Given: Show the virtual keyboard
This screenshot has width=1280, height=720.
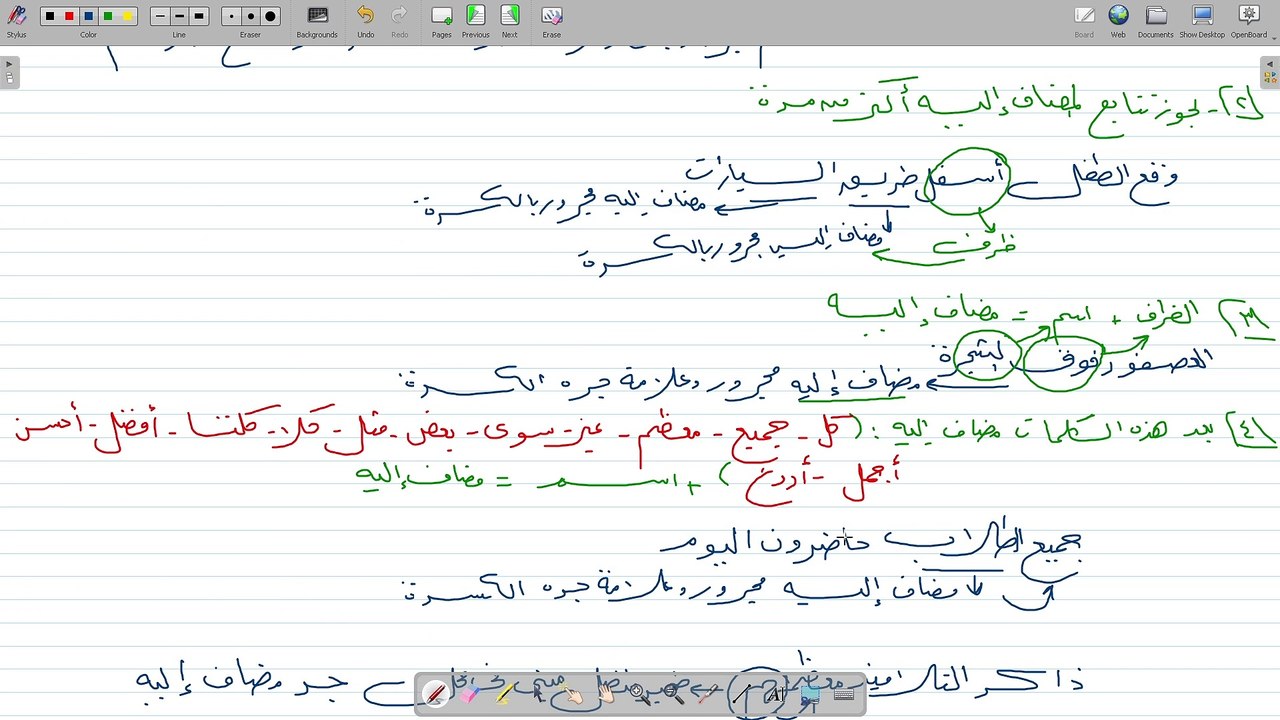Looking at the screenshot, I should 843,694.
